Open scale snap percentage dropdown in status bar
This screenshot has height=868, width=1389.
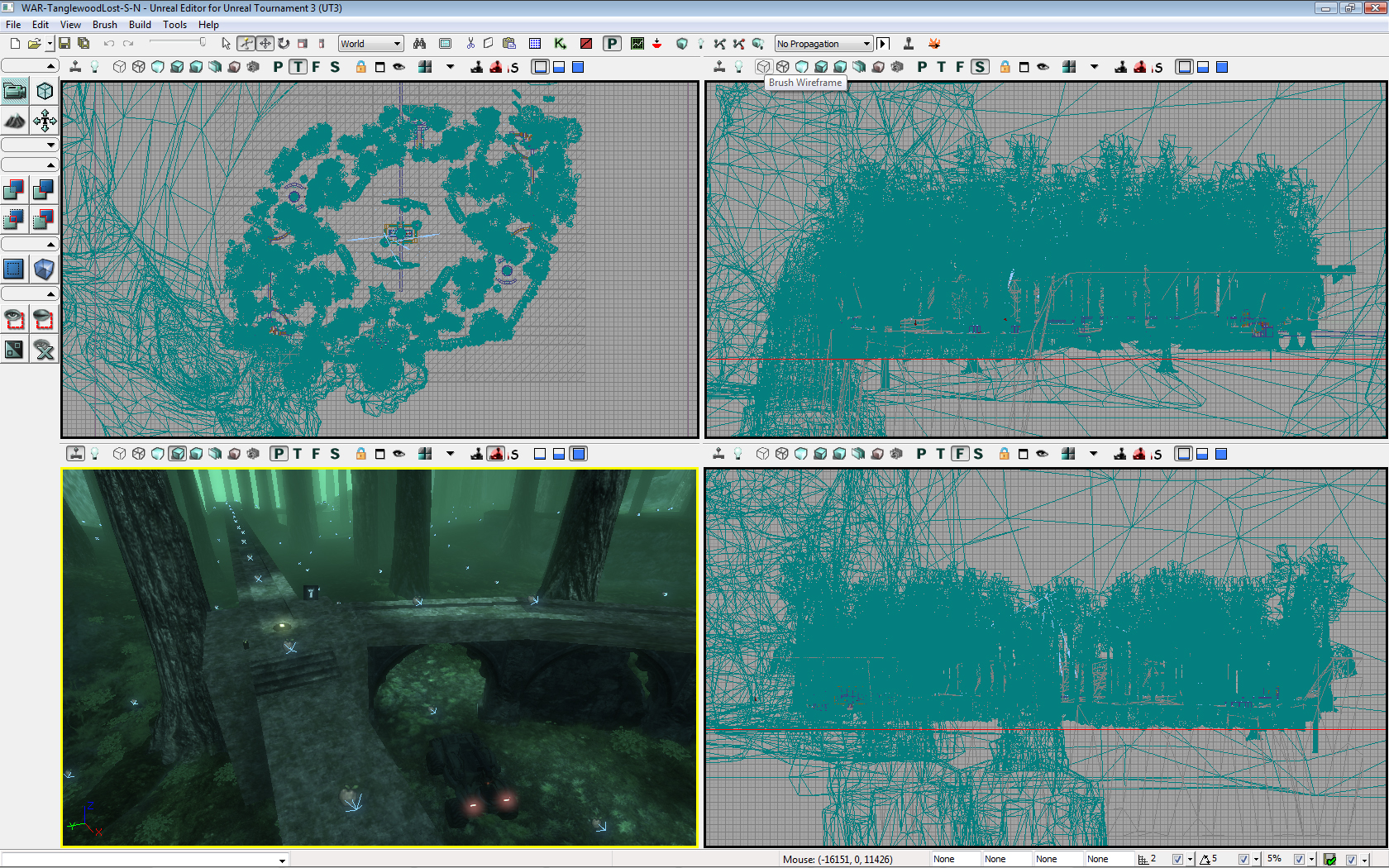(1311, 860)
